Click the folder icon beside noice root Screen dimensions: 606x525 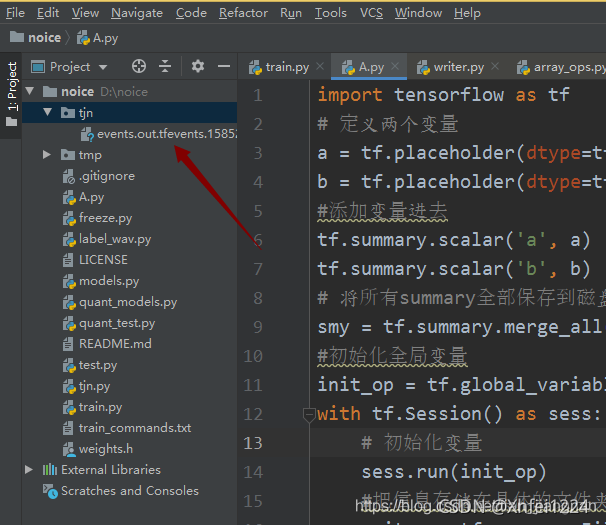50,92
